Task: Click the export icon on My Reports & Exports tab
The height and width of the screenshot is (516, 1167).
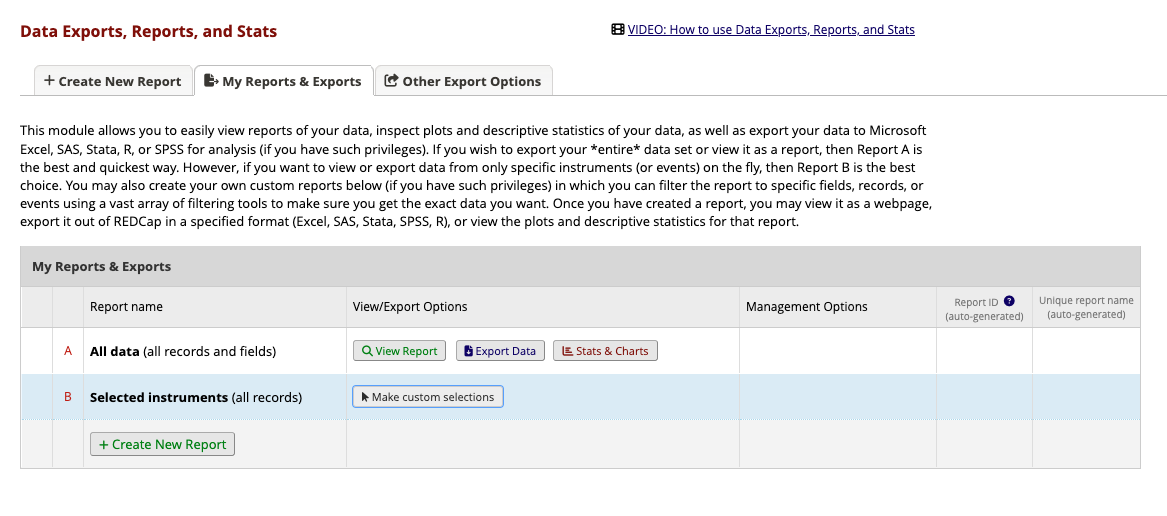Action: coord(211,81)
